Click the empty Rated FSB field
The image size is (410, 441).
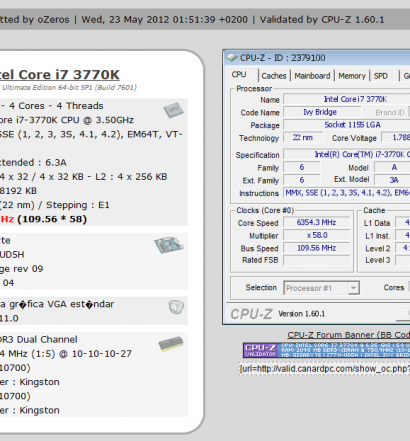[x=316, y=260]
